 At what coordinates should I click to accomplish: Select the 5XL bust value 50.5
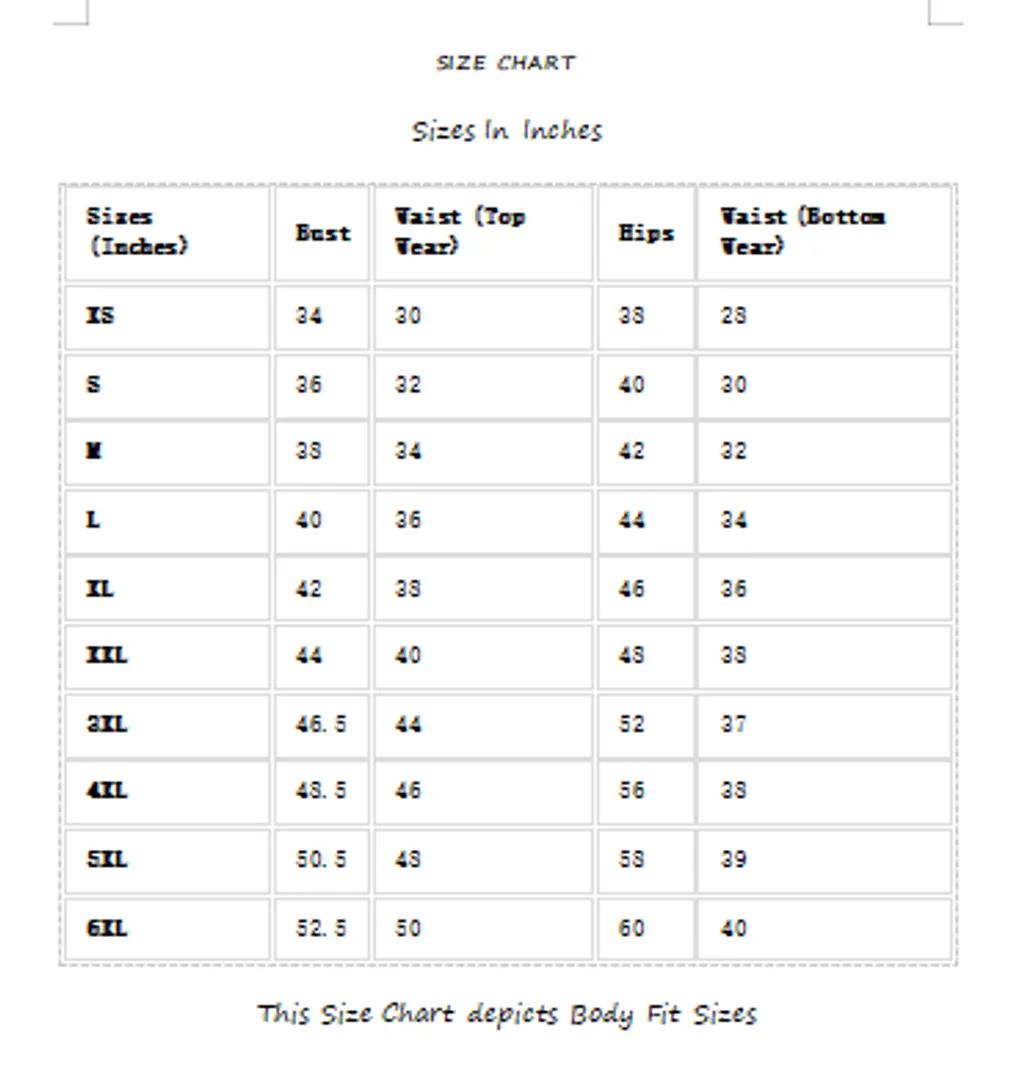(x=321, y=860)
